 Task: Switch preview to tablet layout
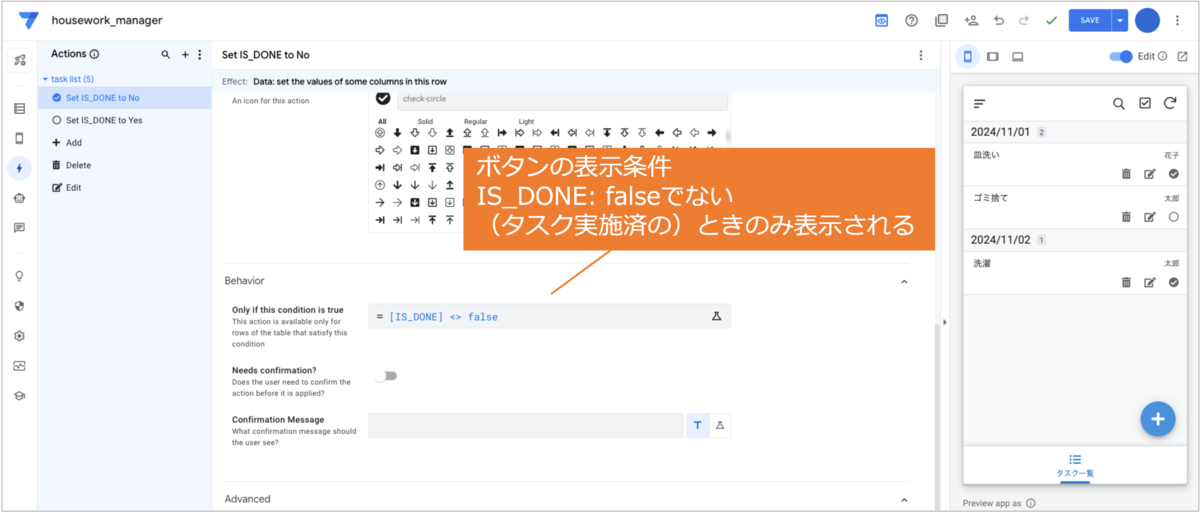pos(993,56)
